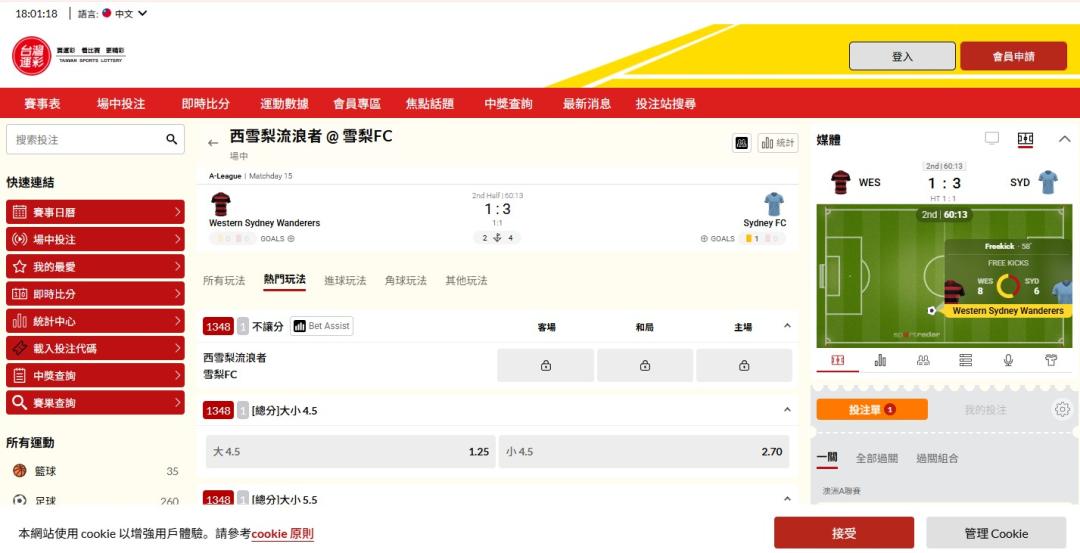The height and width of the screenshot is (553, 1080).
Task: Switch to the 其他玩法 tab
Action: [x=466, y=280]
